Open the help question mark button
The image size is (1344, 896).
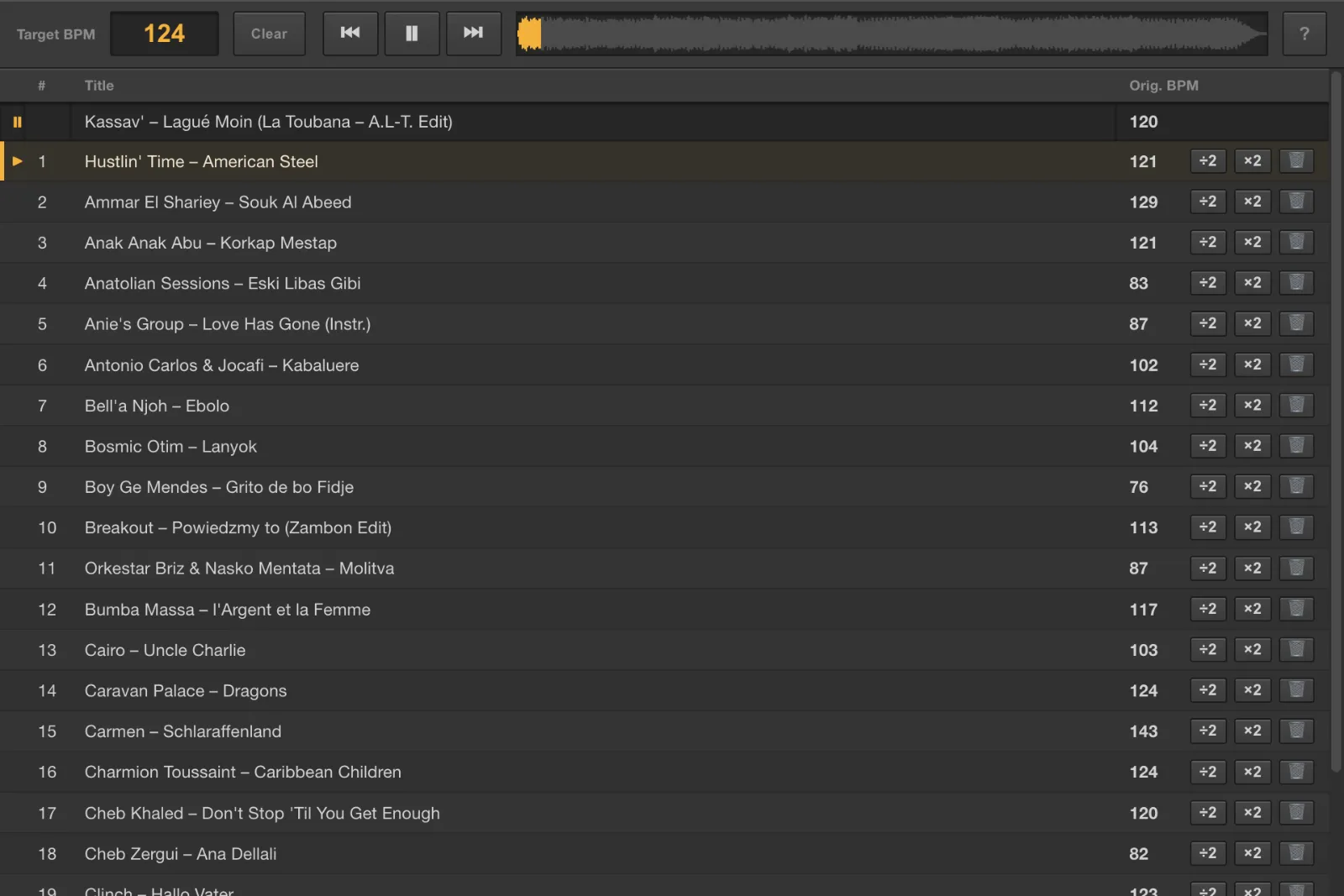point(1304,34)
